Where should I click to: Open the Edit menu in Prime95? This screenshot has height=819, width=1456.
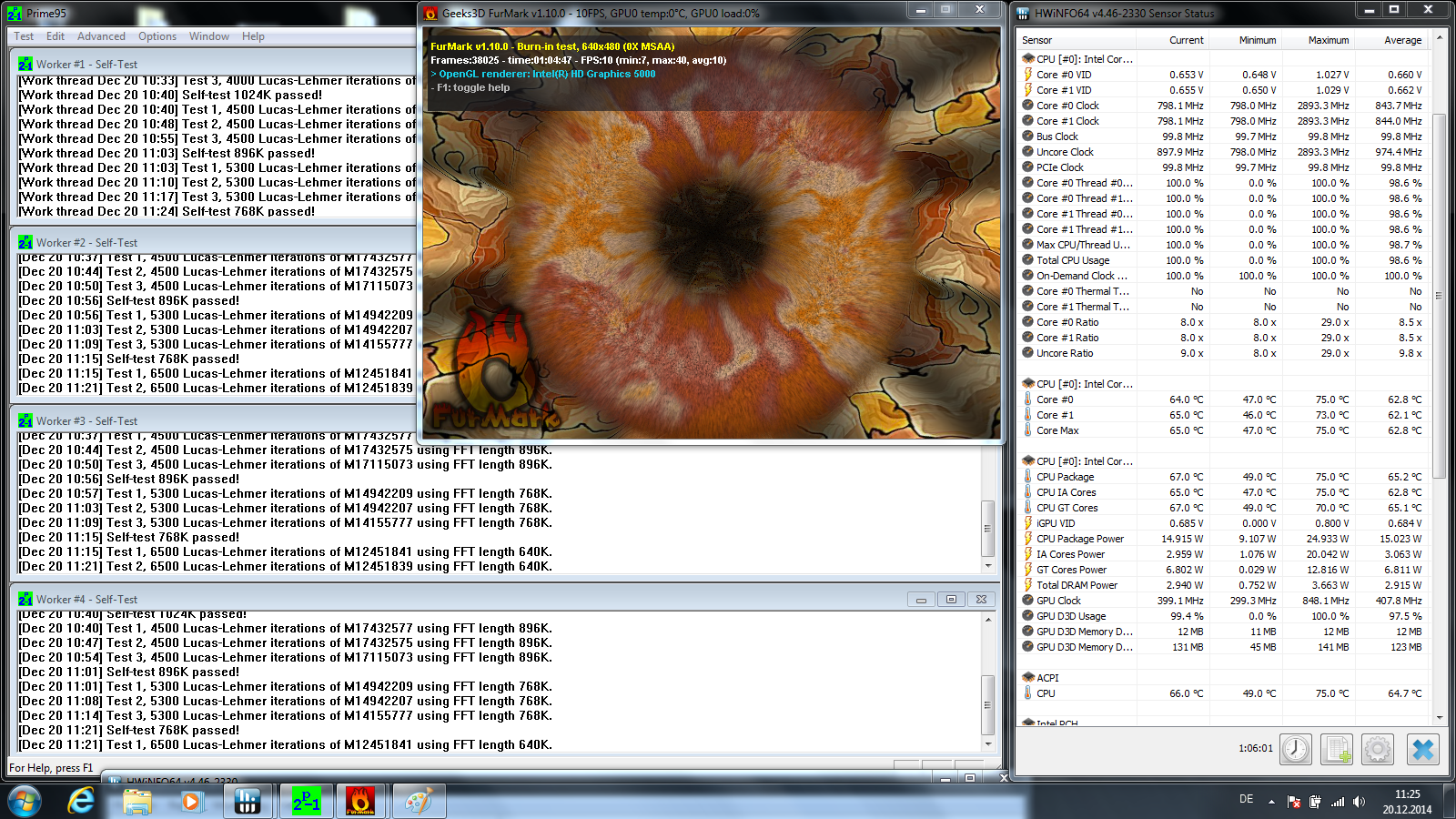point(56,36)
